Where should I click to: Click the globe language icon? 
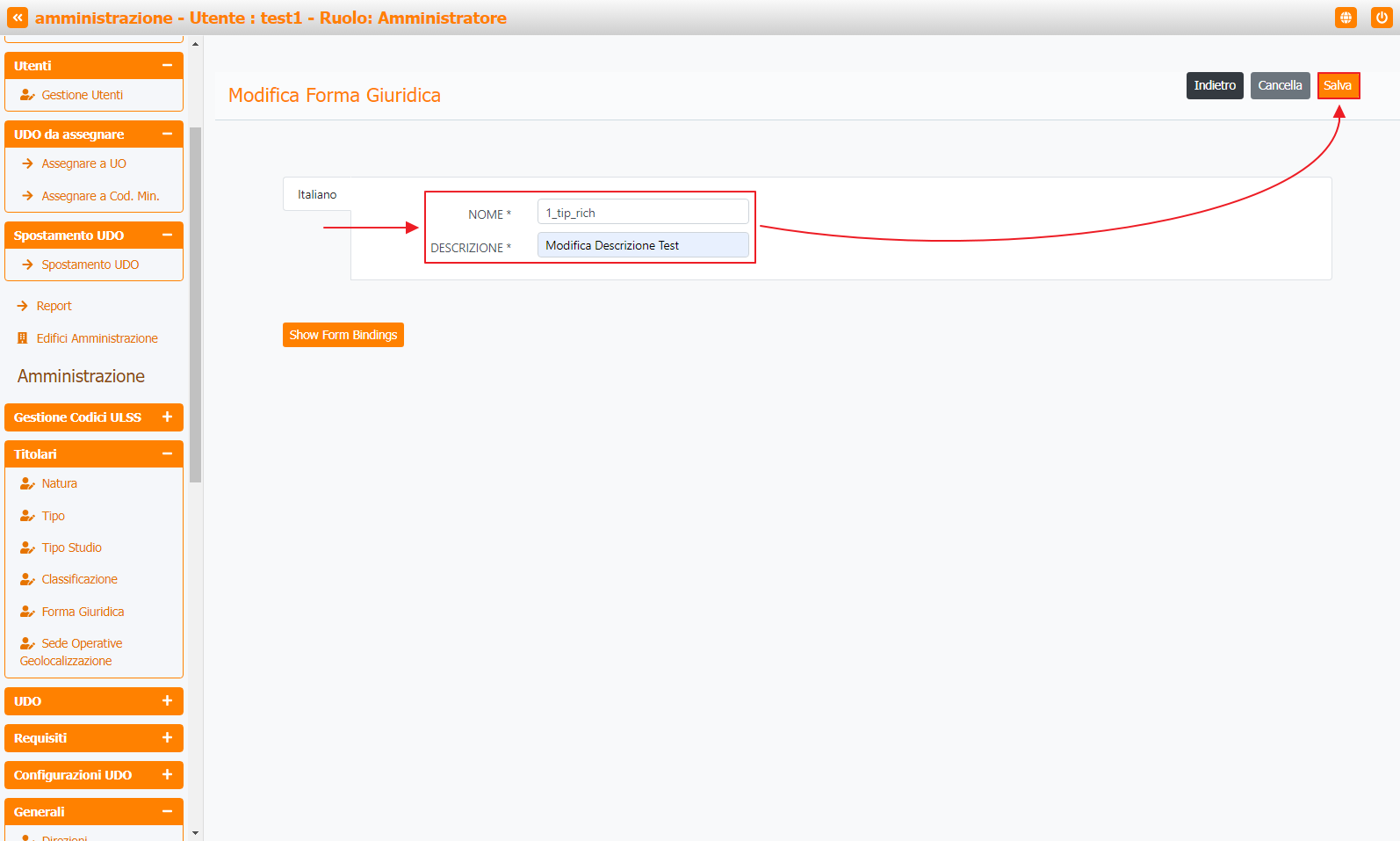pos(1345,18)
